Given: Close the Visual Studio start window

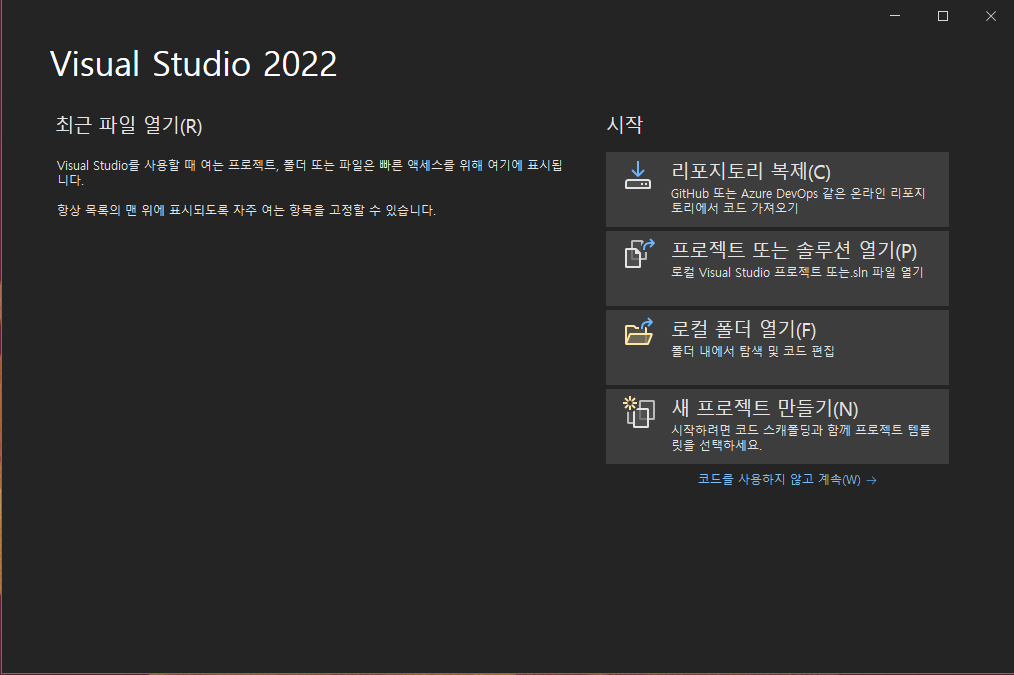Looking at the screenshot, I should click(991, 16).
